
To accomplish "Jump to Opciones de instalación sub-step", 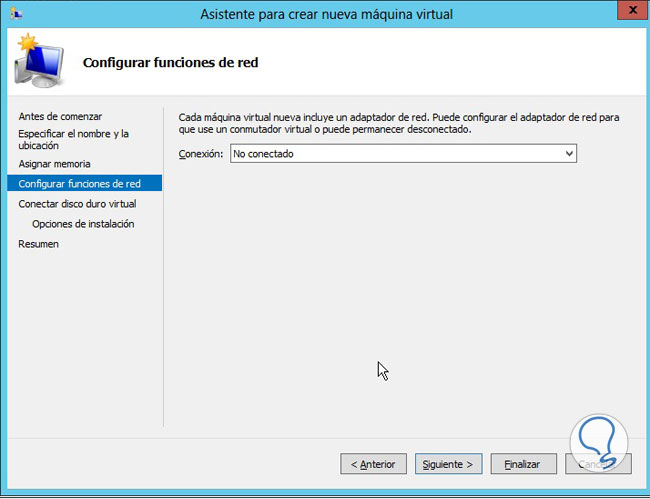I will pyautogui.click(x=83, y=224).
